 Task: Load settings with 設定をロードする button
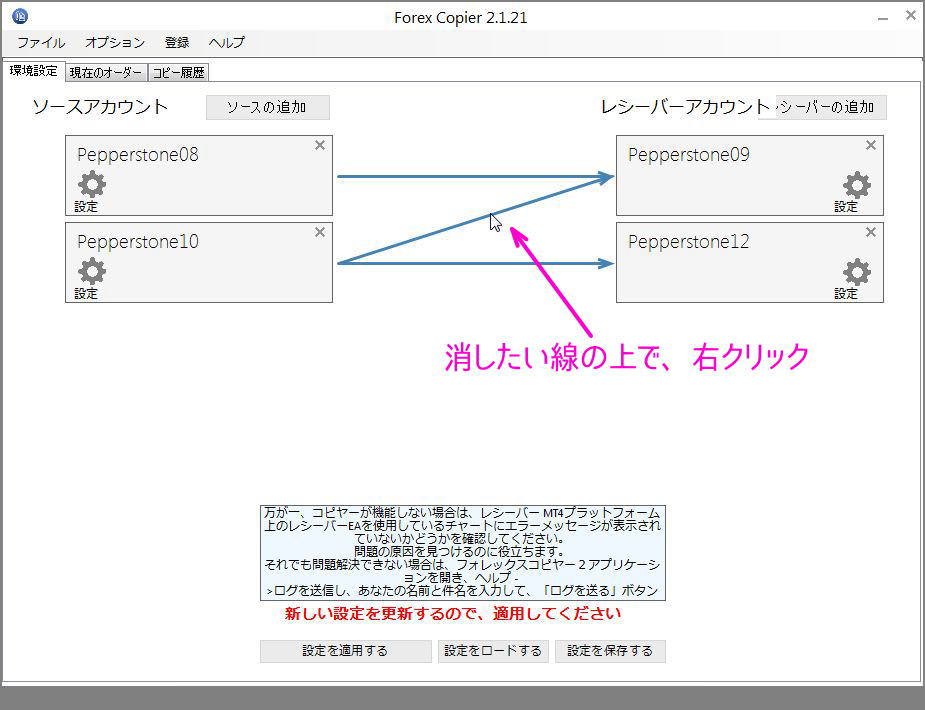493,651
